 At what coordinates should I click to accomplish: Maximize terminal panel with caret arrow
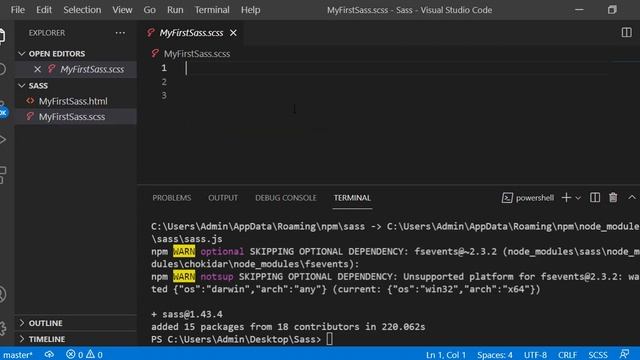[632, 198]
